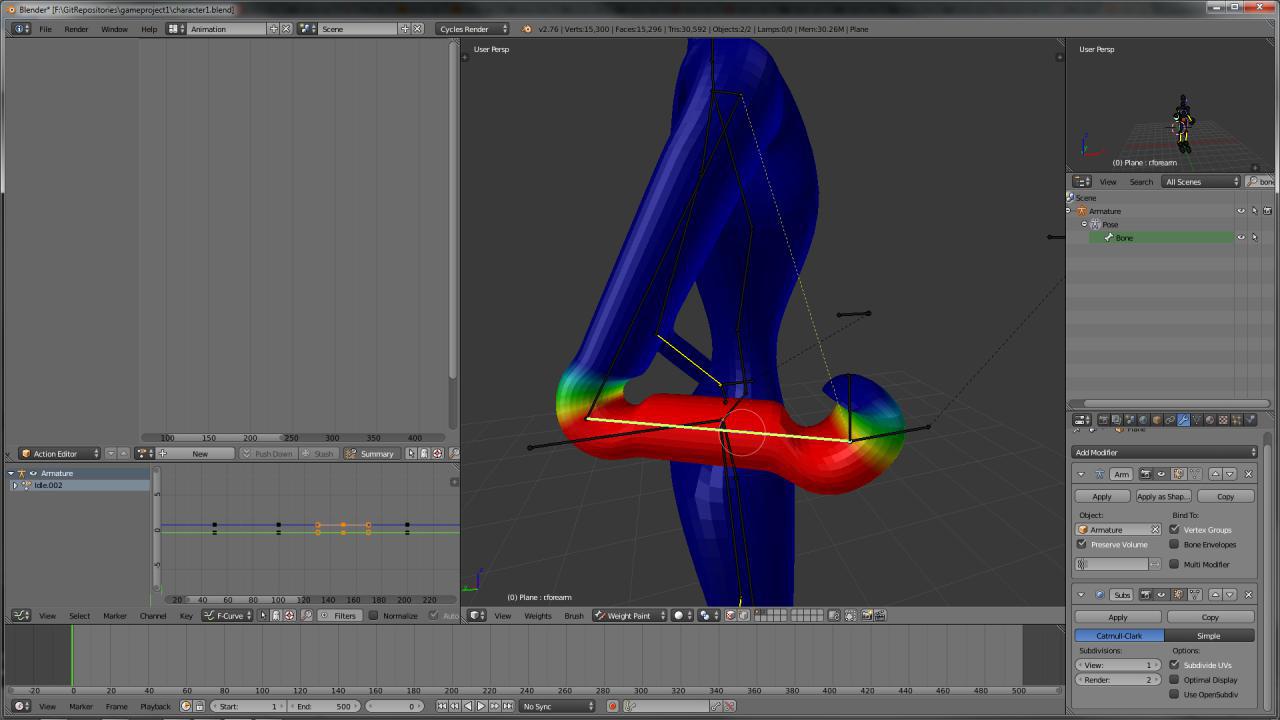Toggle Normalize checkbox in graph editor
The height and width of the screenshot is (720, 1280).
click(373, 615)
